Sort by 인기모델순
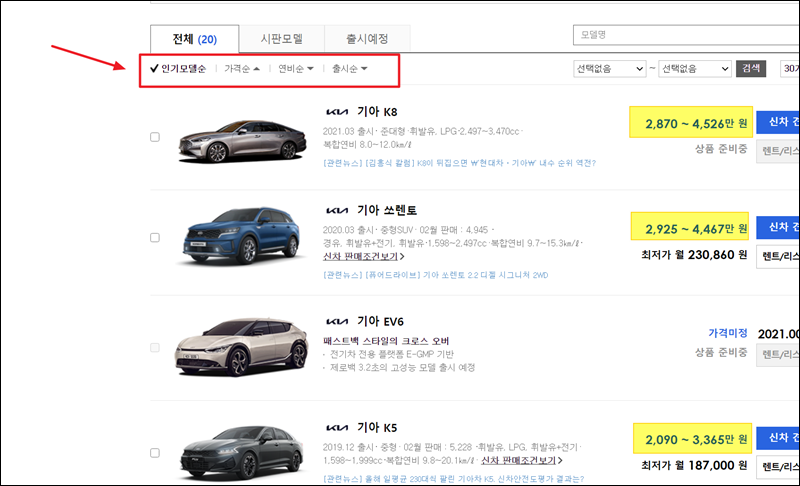Viewport: 800px width, 486px height. coord(179,69)
